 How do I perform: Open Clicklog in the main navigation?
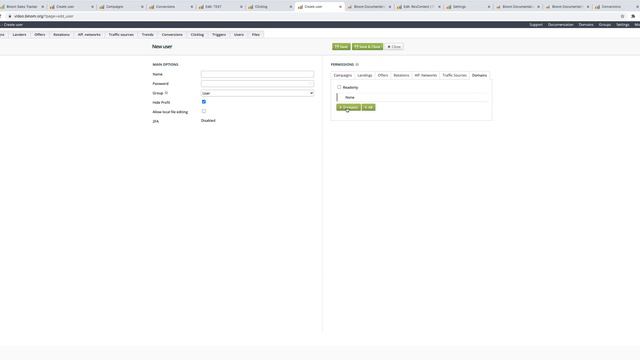[x=197, y=35]
